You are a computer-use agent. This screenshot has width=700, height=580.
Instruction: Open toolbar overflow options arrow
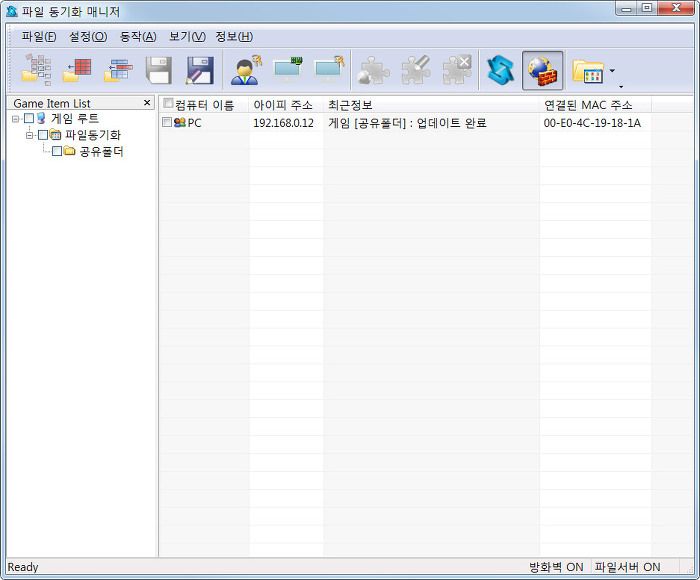tap(621, 86)
